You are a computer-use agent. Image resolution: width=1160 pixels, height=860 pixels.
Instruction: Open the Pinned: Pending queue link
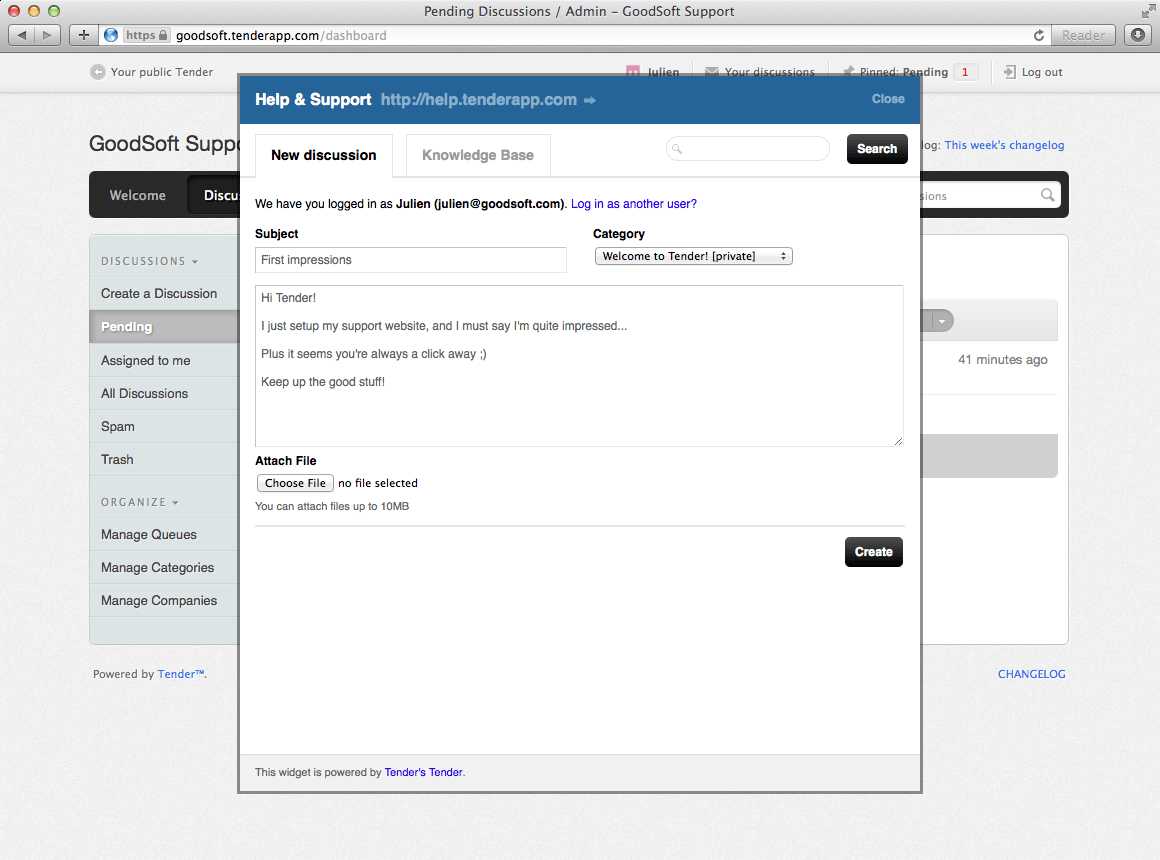pos(903,72)
